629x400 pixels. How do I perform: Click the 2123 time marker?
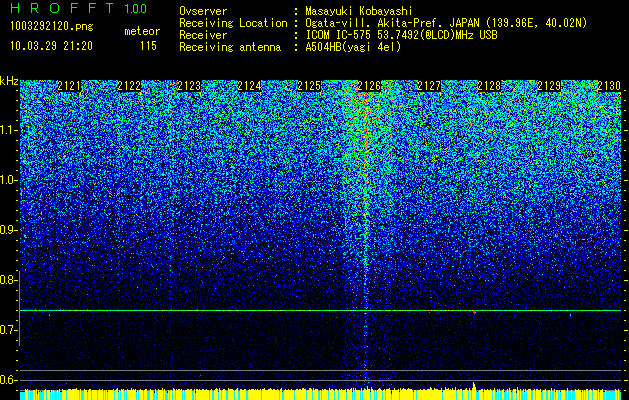[189, 86]
